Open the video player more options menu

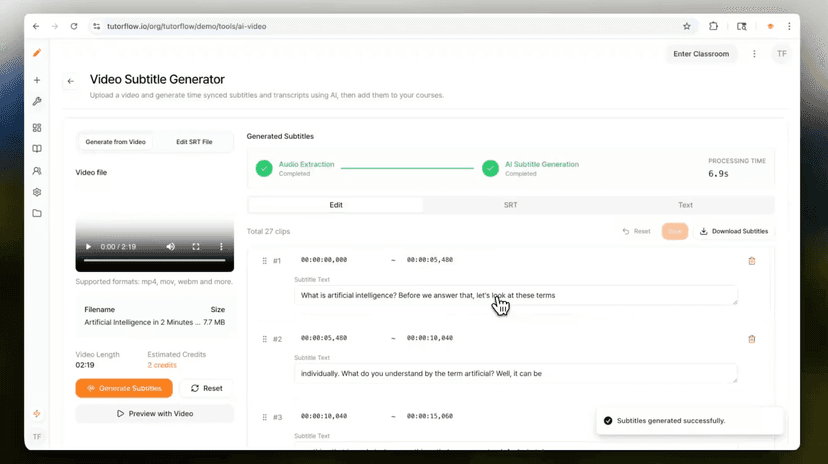click(x=221, y=247)
